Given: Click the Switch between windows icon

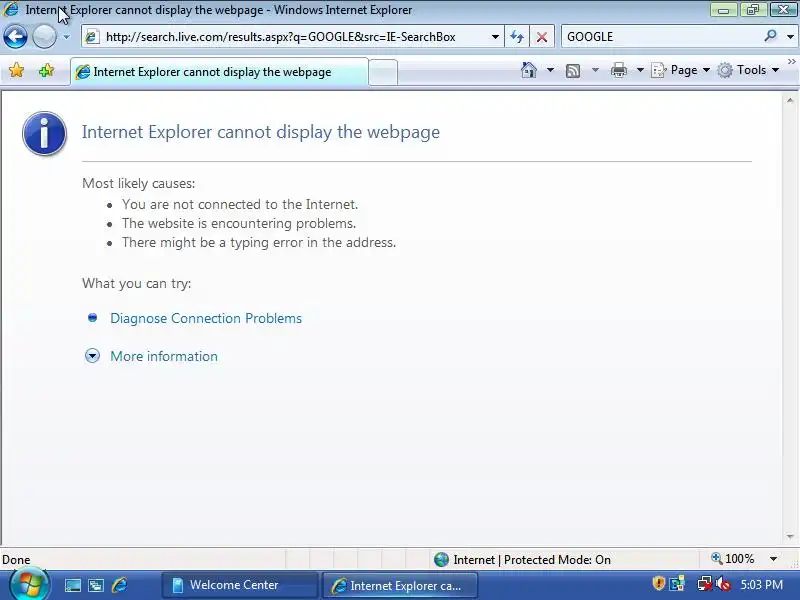Looking at the screenshot, I should (96, 585).
